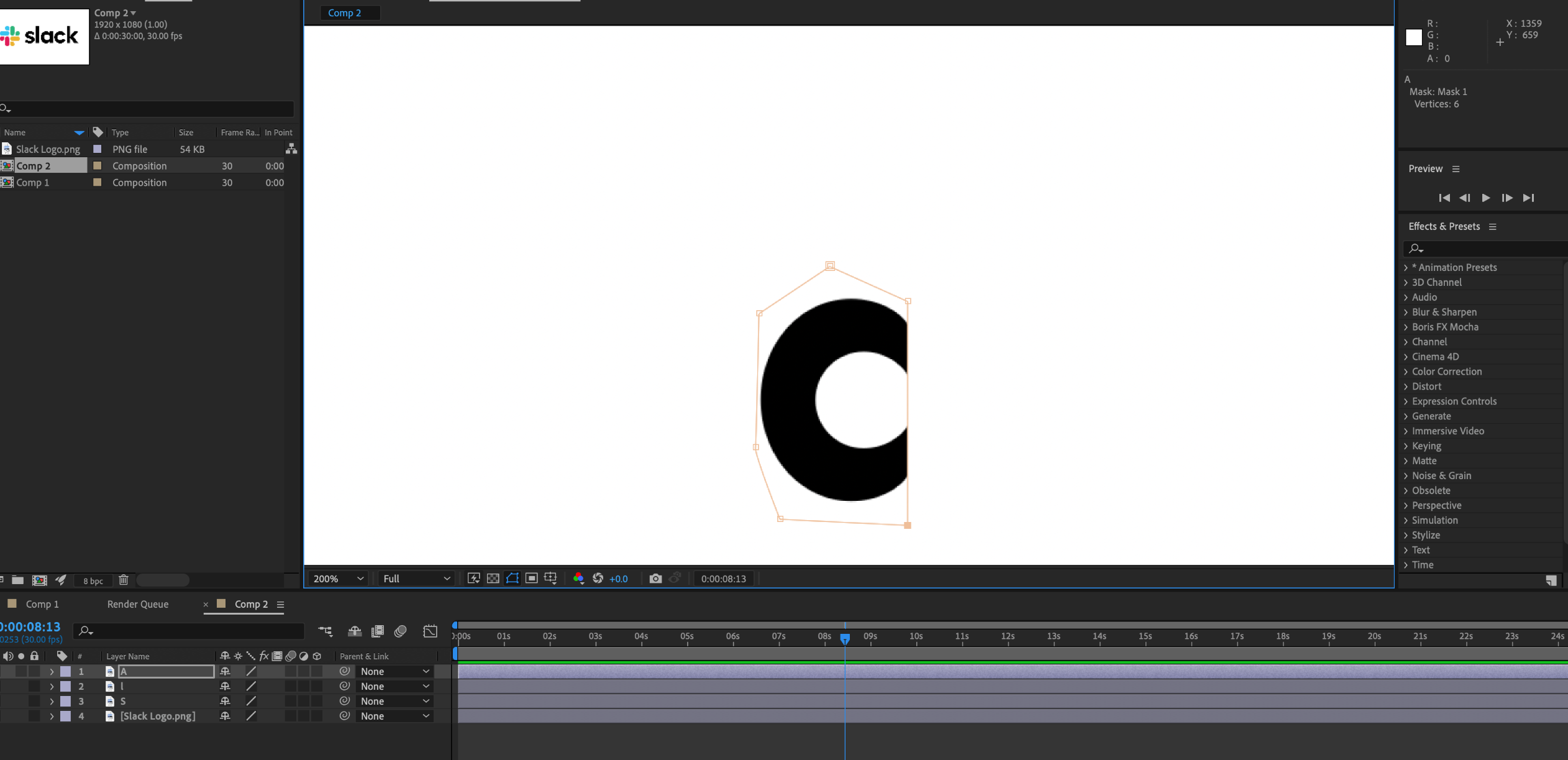
Task: Switch to the Comp 1 timeline tab
Action: tap(42, 604)
